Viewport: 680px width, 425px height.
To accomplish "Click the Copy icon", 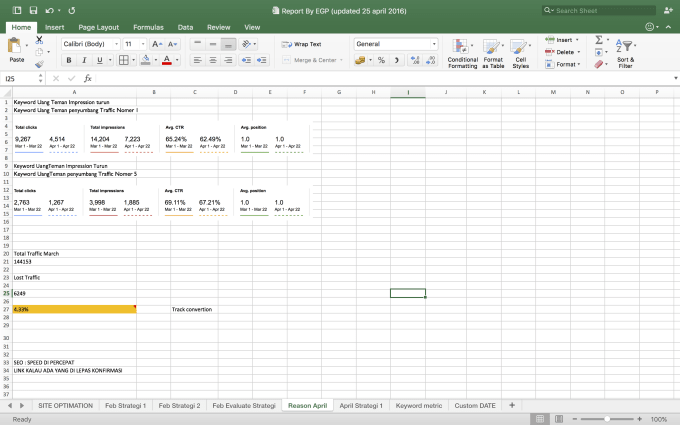I will pos(39,52).
